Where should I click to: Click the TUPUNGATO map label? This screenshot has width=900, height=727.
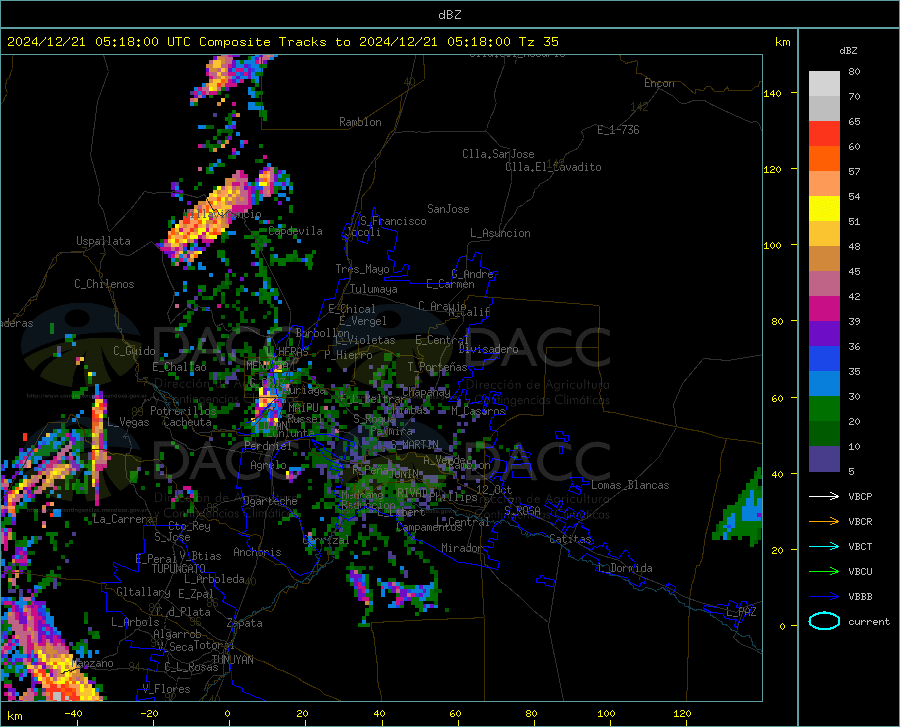click(x=179, y=569)
